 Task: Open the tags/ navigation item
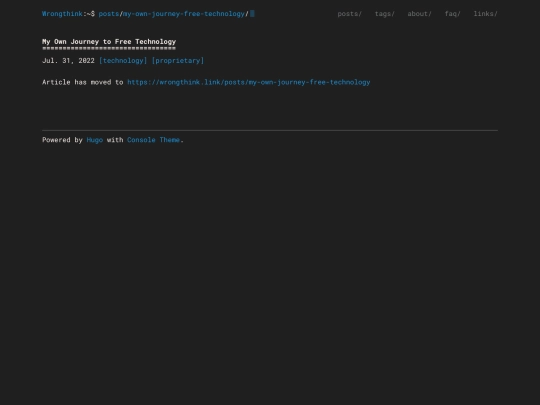pyautogui.click(x=385, y=14)
